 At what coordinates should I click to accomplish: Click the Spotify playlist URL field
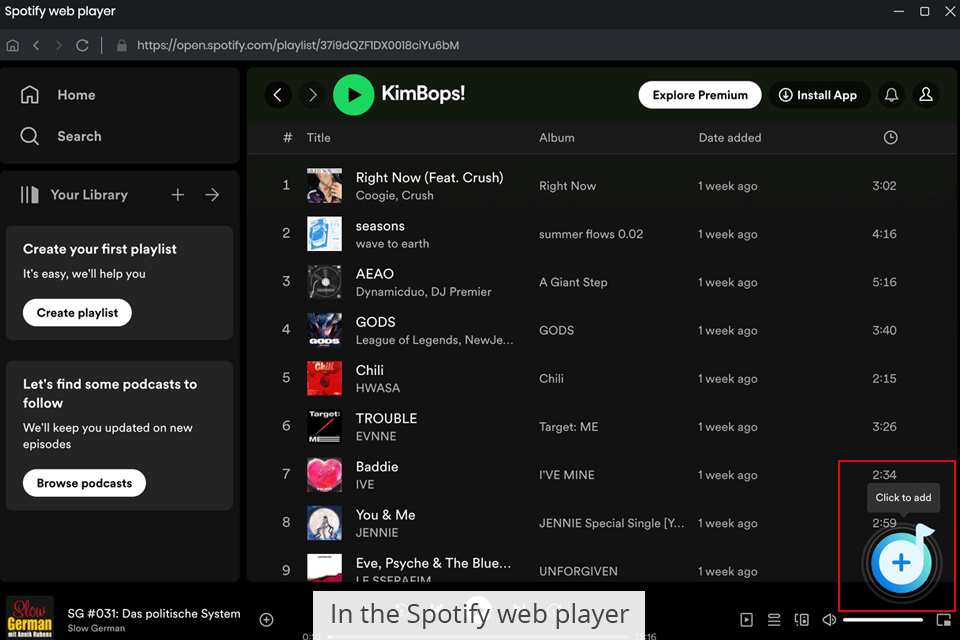pos(298,45)
